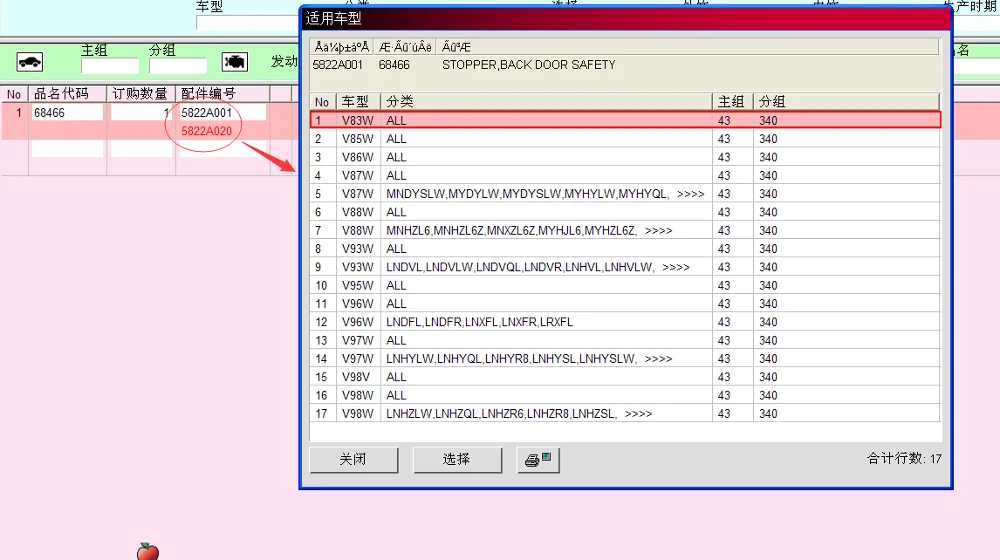Click the 适用车型 dialog title bar

[x=626, y=18]
